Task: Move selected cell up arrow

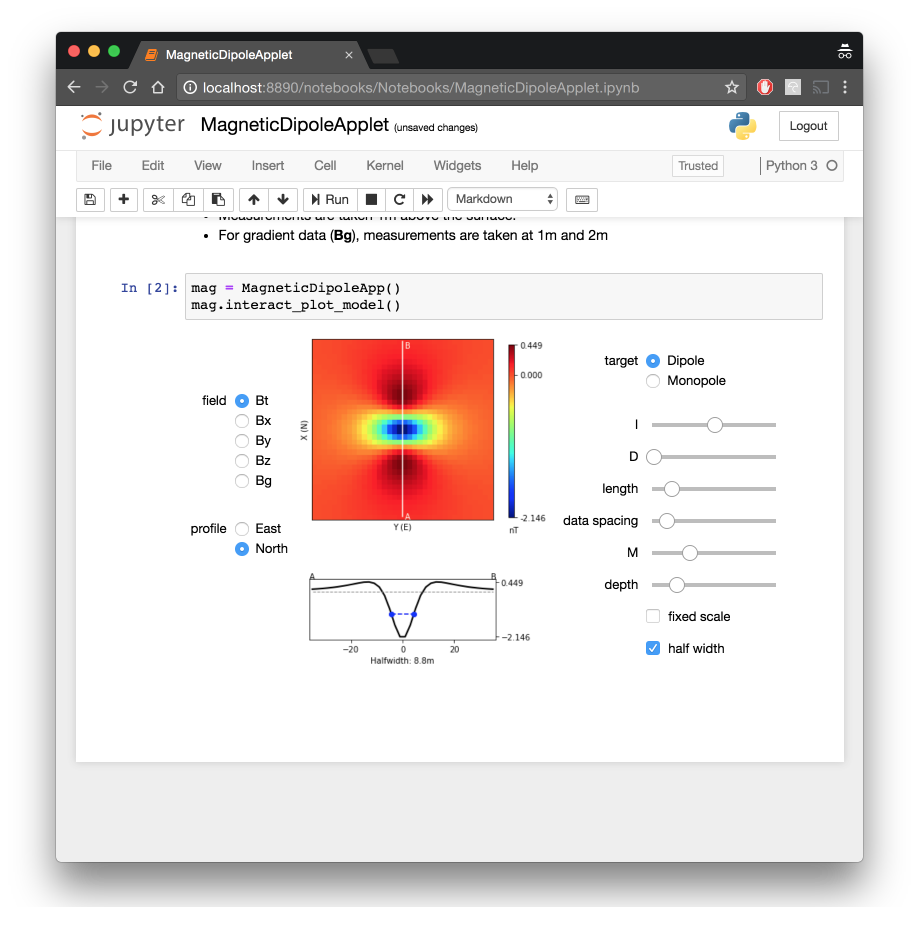Action: pos(253,200)
